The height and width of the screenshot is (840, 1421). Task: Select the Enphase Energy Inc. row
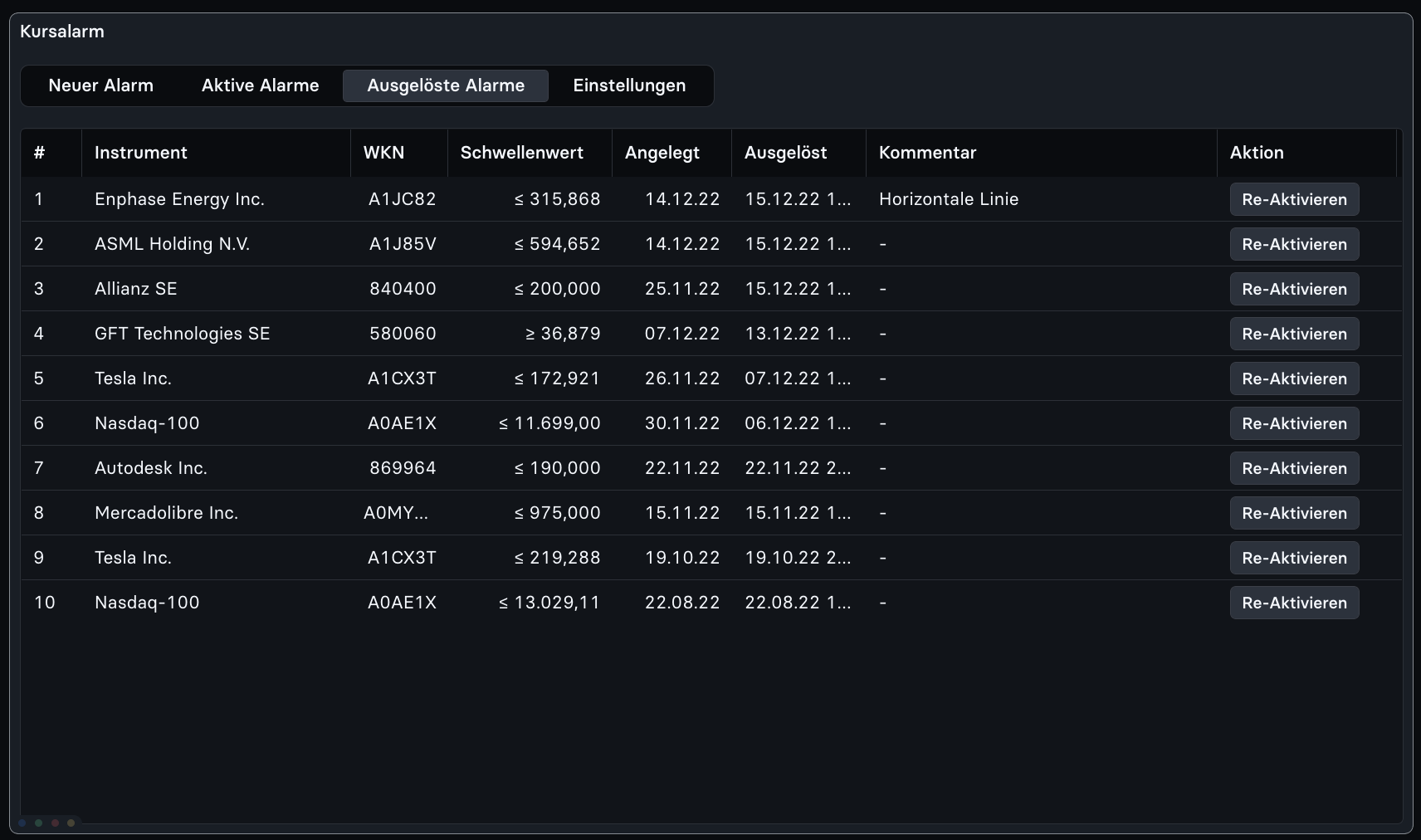click(711, 199)
